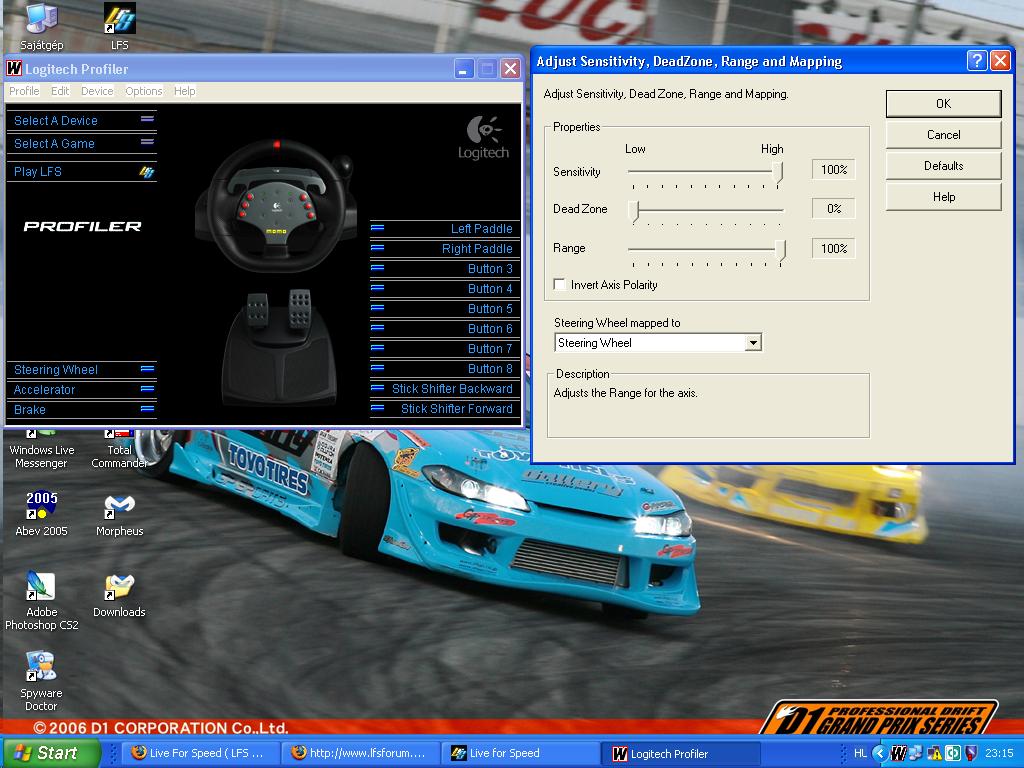This screenshot has width=1024, height=768.
Task: Click the network computers tray icon
Action: tap(916, 754)
